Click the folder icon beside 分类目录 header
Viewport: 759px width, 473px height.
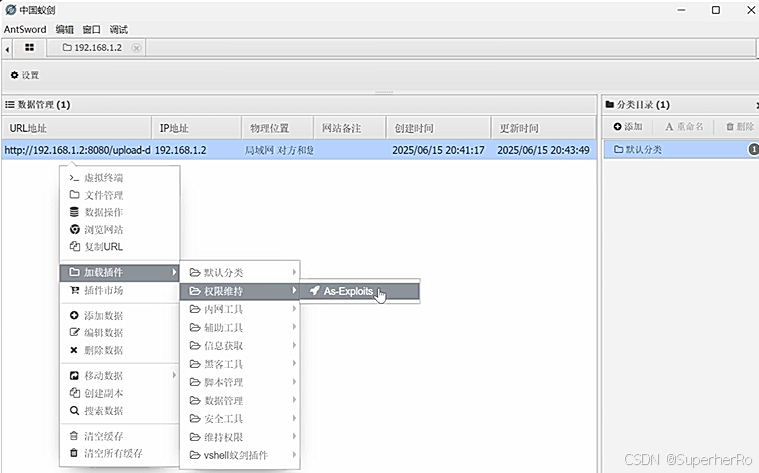tap(610, 105)
